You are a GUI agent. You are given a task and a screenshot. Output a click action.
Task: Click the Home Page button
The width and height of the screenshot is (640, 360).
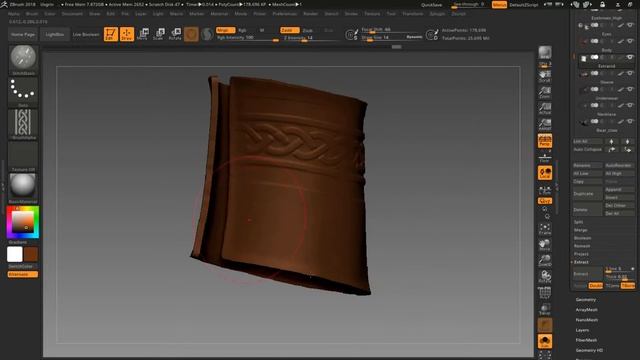point(23,34)
